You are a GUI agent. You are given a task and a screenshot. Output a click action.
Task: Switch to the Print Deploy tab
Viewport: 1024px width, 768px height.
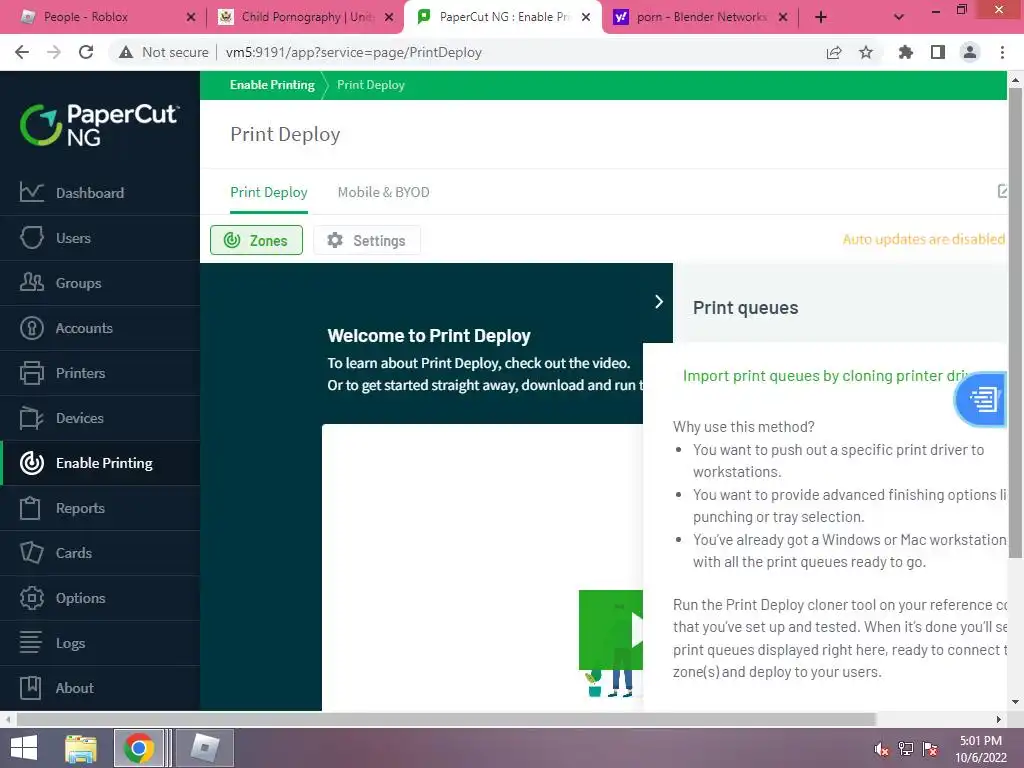268,192
